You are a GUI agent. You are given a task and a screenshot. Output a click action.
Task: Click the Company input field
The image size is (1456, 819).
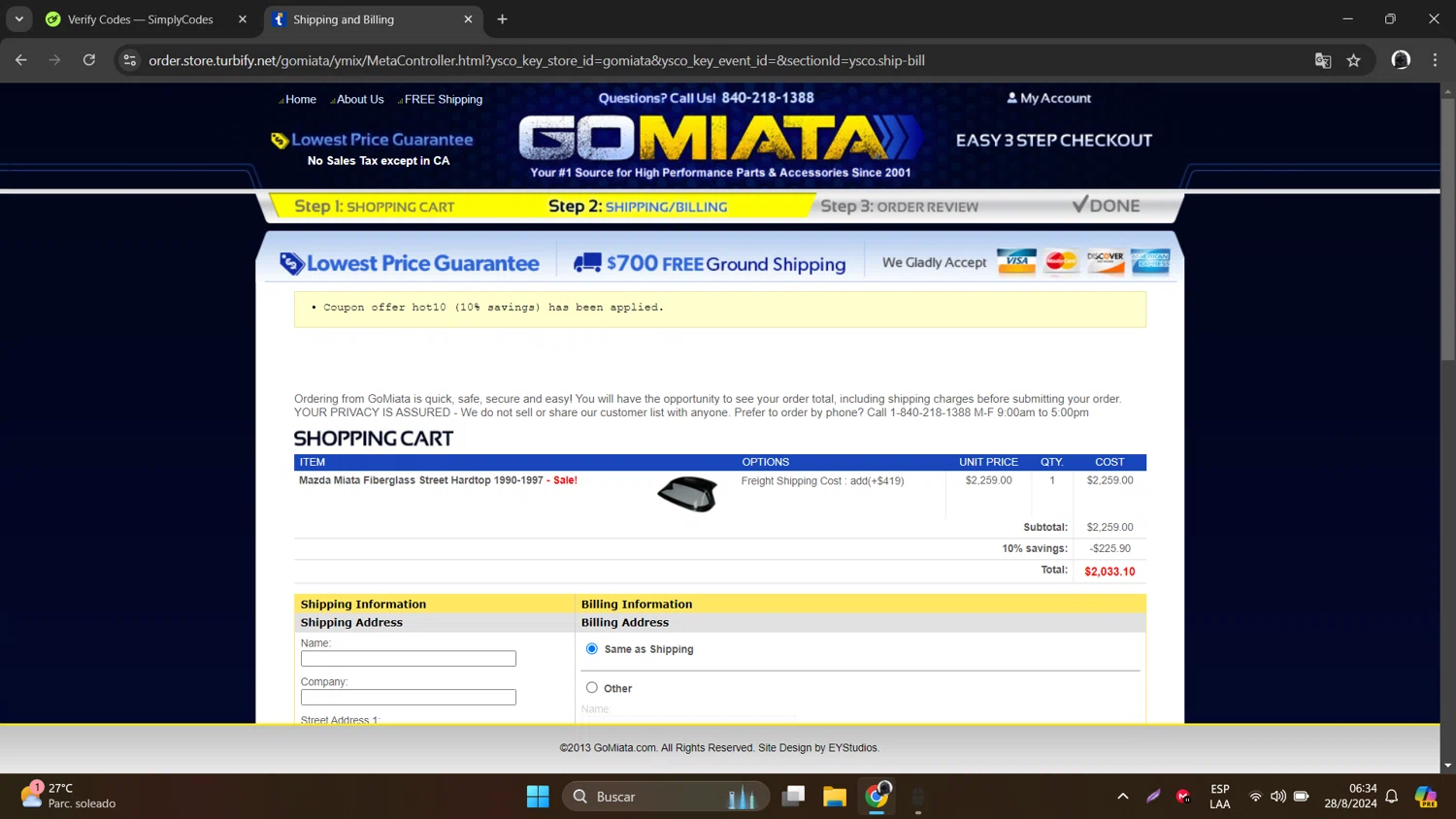409,698
